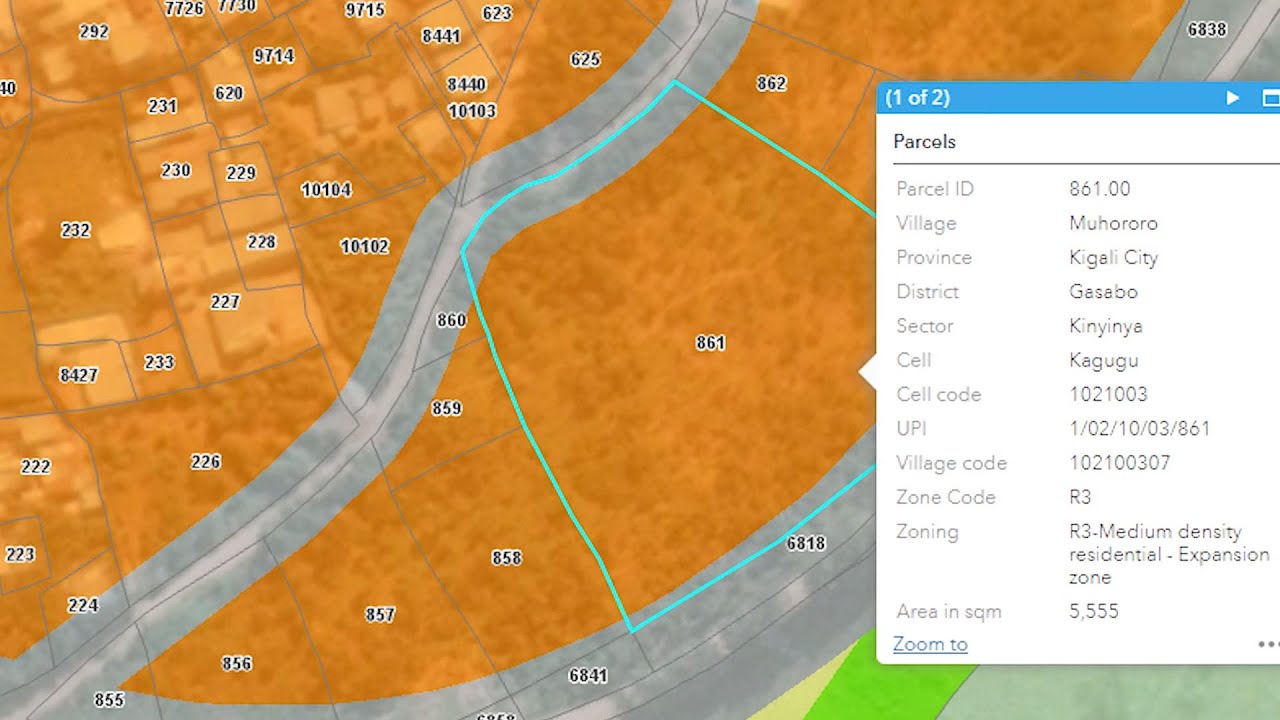1280x720 pixels.
Task: Select parcel 861 label on map
Action: coord(710,343)
